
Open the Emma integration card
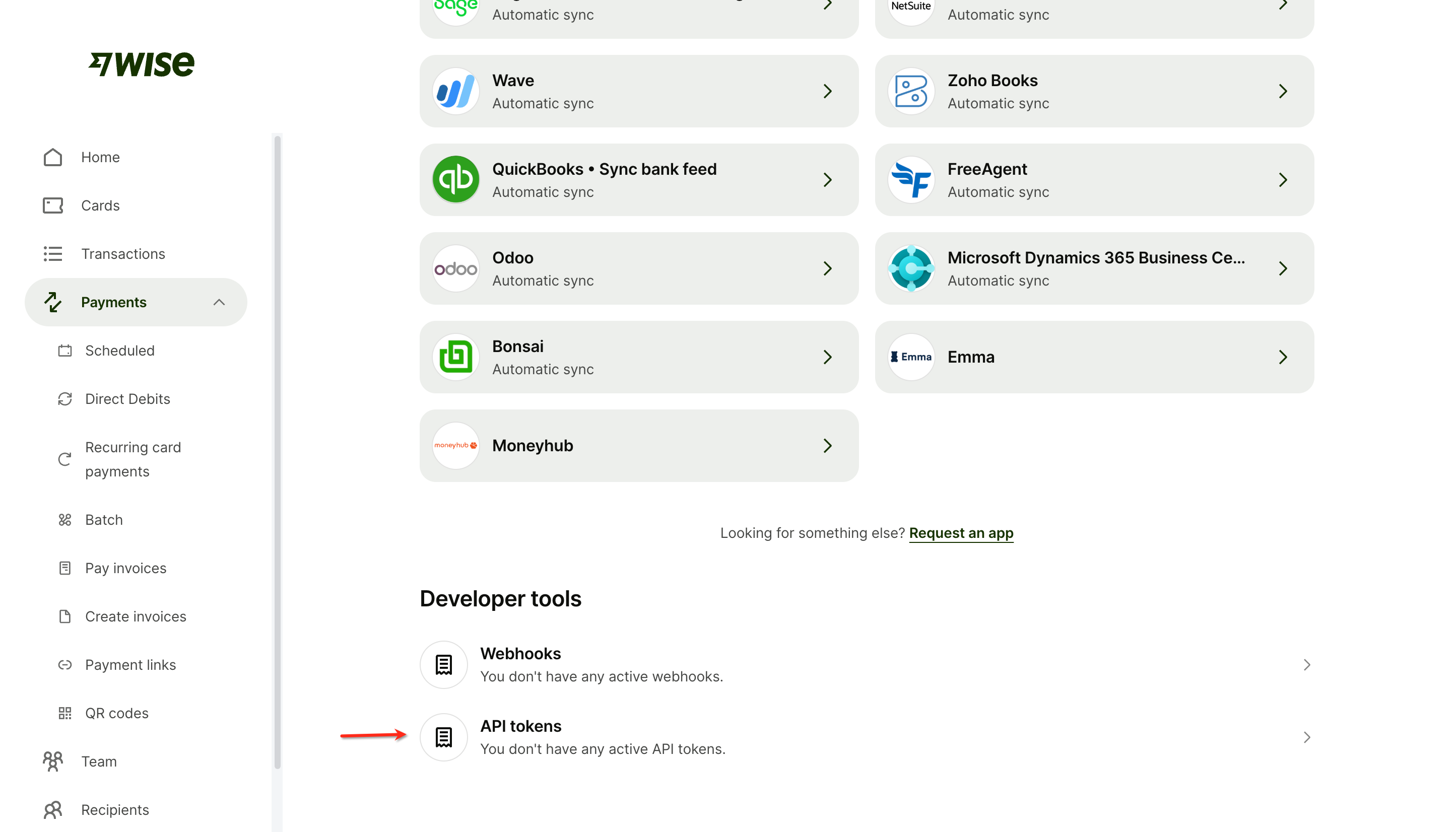[x=1094, y=357]
